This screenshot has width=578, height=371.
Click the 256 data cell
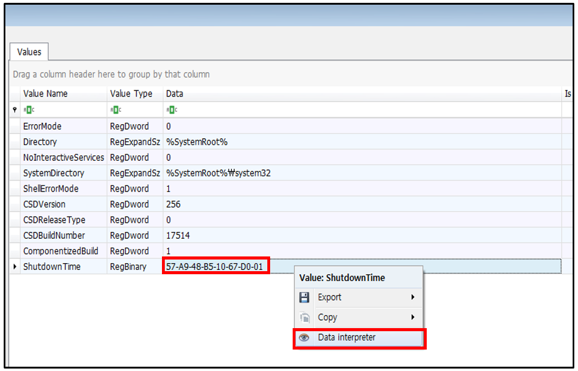(x=173, y=204)
